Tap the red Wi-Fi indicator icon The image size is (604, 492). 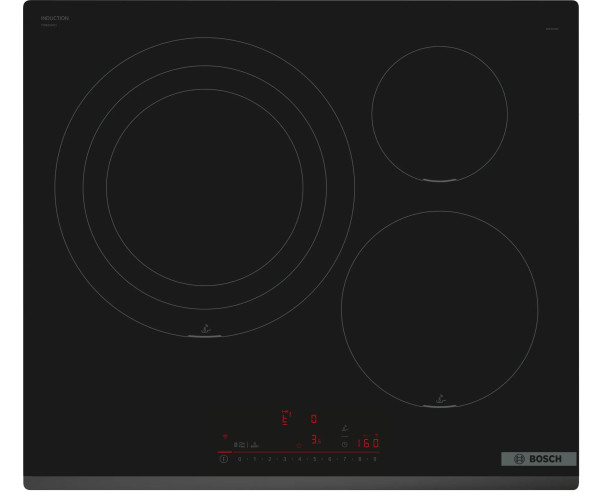pos(225,436)
